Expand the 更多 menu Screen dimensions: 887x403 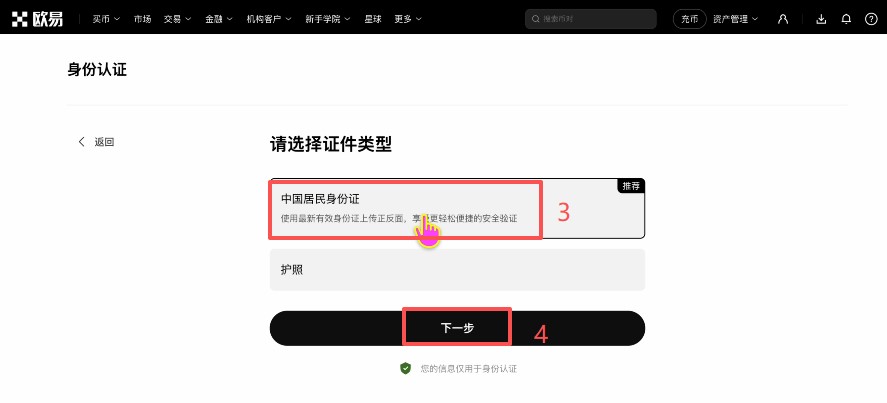pos(408,19)
